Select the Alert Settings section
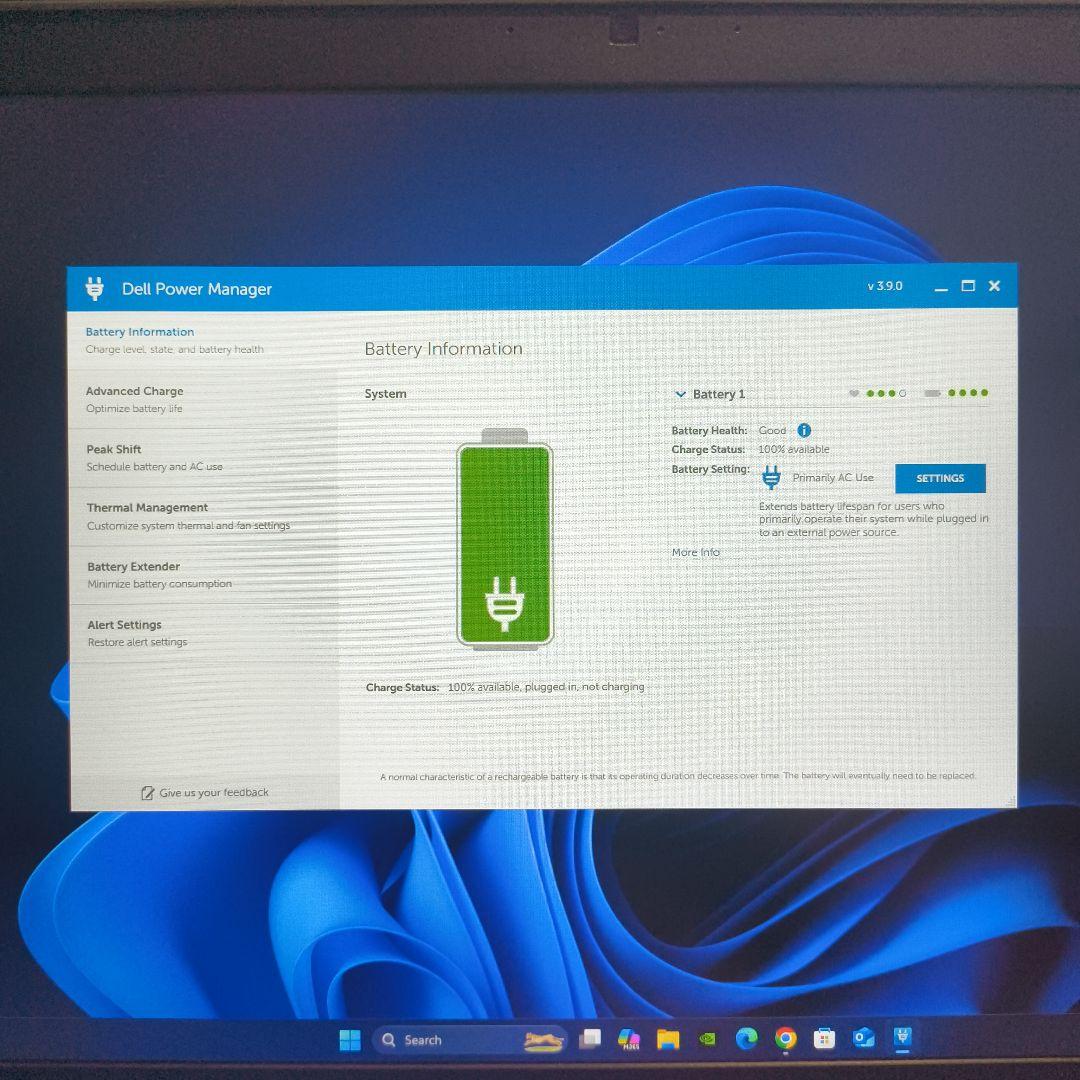1080x1080 pixels. coord(124,624)
